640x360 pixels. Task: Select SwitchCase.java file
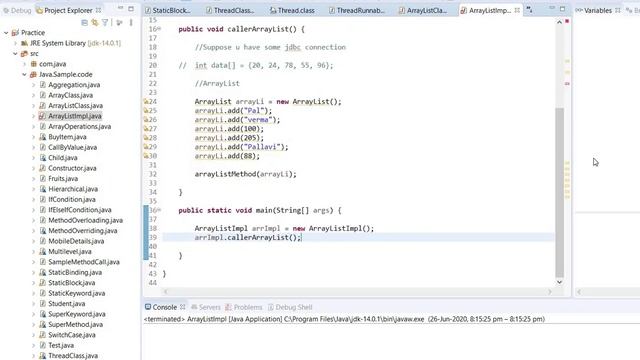[x=72, y=335]
